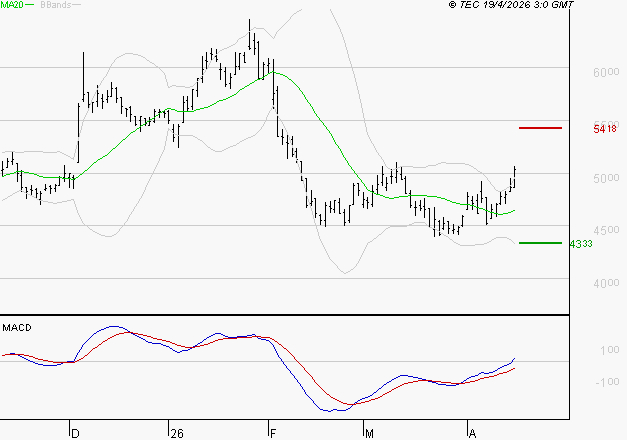Image resolution: width=627 pixels, height=440 pixels.
Task: Click the 6000 price axis label
Action: click(606, 72)
